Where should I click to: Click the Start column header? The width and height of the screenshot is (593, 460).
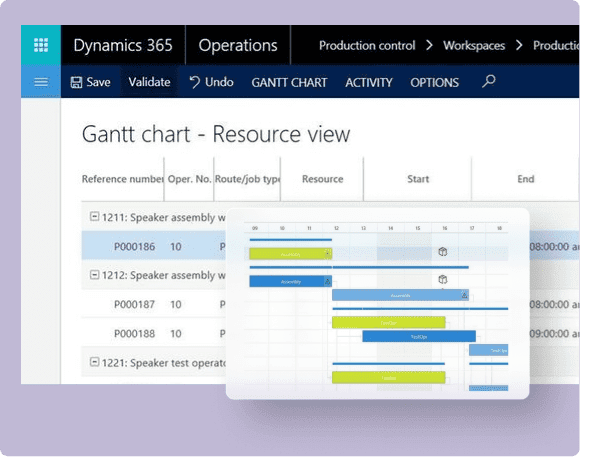418,179
